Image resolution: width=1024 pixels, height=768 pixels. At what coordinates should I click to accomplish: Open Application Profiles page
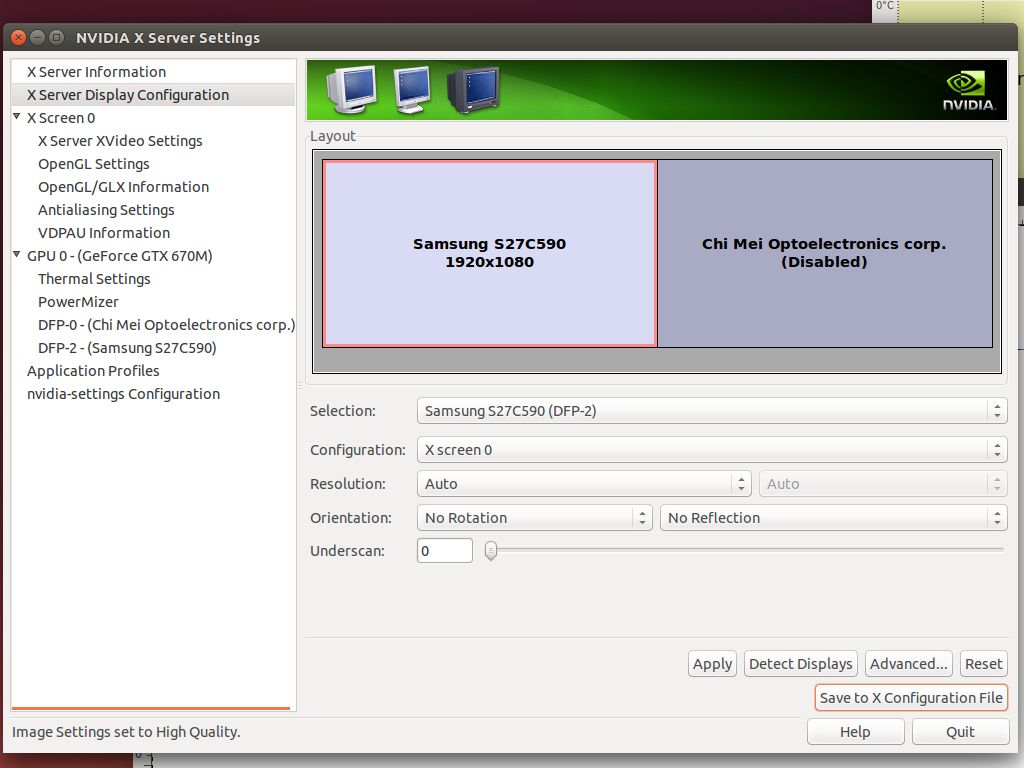[x=93, y=370]
